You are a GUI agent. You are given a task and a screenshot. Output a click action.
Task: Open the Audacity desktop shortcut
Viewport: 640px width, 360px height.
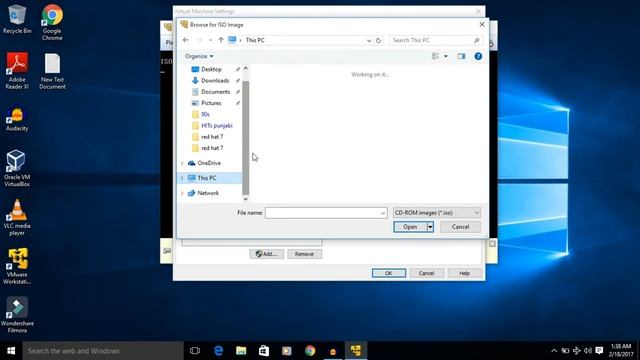[x=17, y=119]
